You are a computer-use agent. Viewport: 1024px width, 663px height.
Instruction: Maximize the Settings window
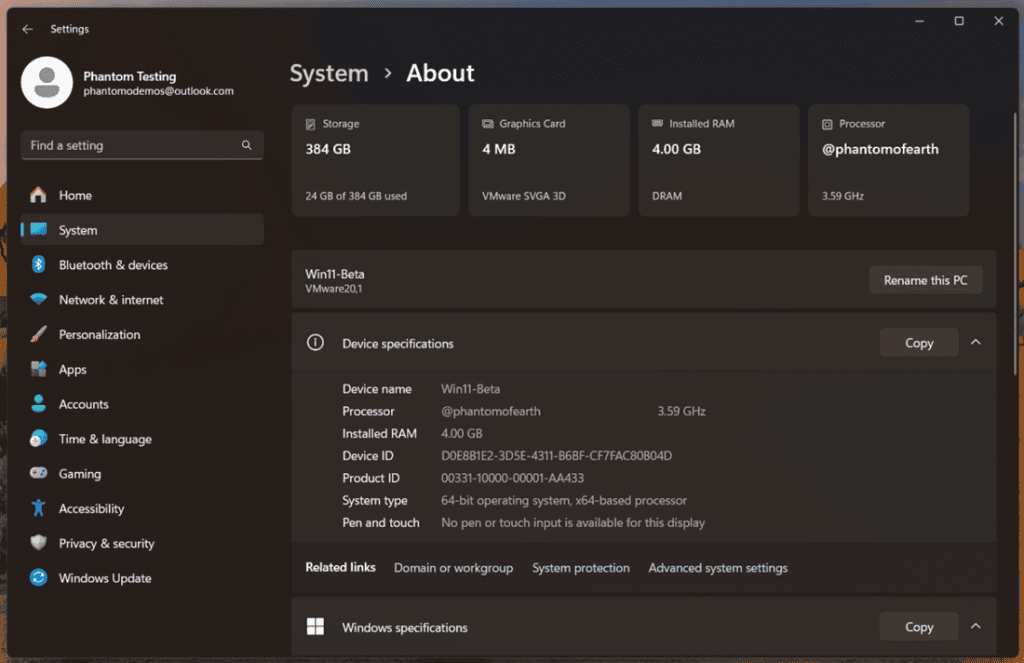(x=959, y=21)
